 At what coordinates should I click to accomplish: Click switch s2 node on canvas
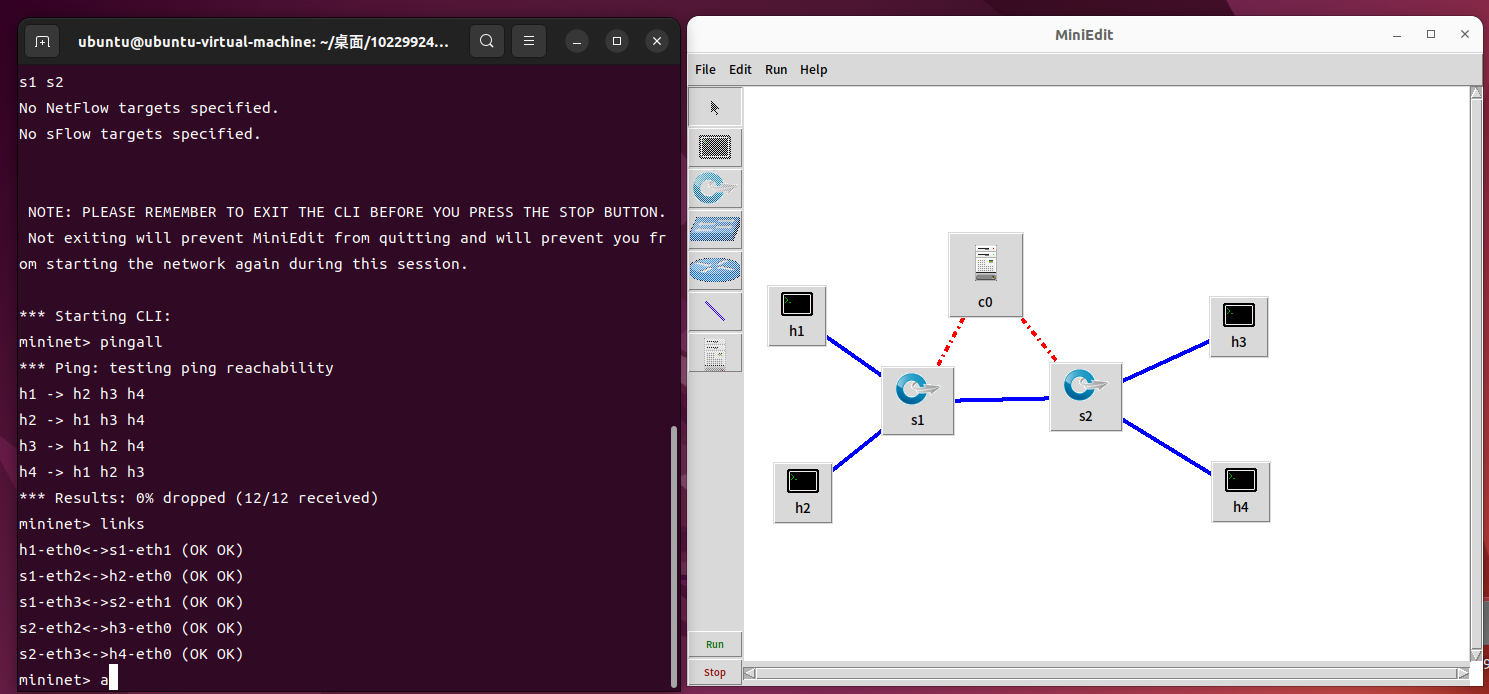tap(1086, 397)
